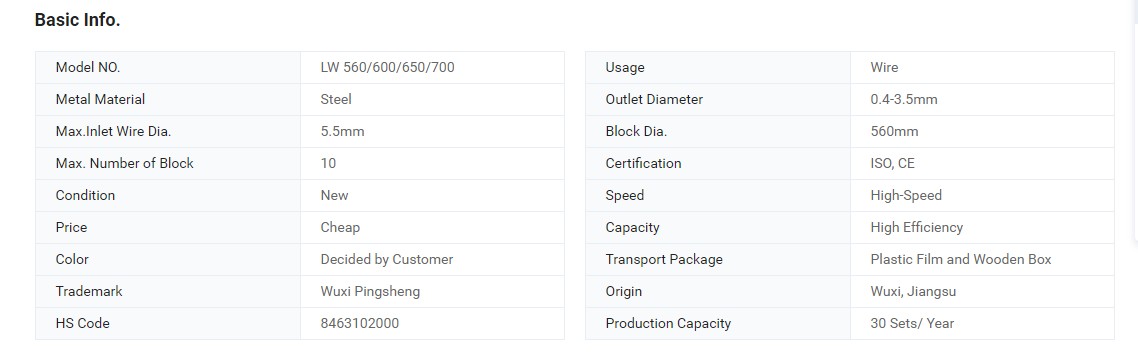Select 'Plastic Film and Wooden Box' value

click(x=961, y=259)
